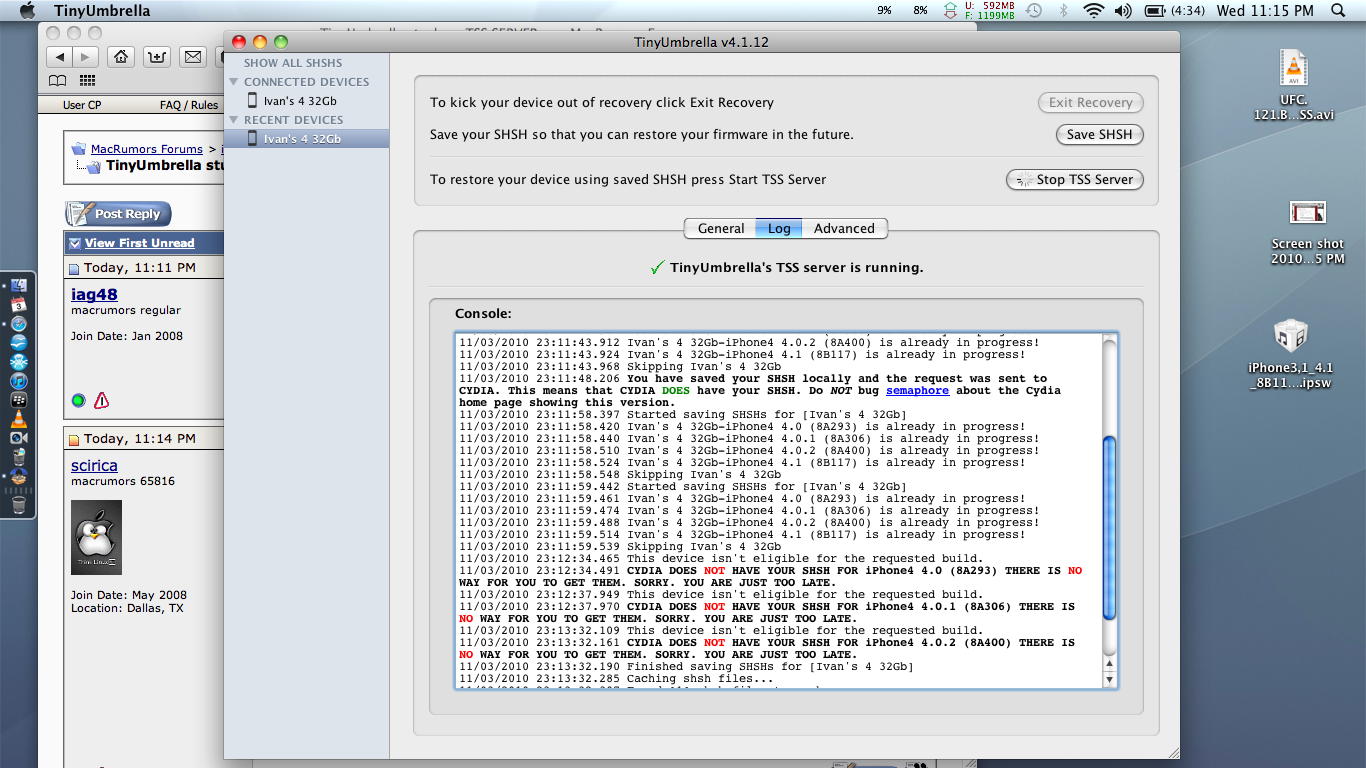Screen dimensions: 1366x768
Task: Select the Log tab
Action: (779, 229)
